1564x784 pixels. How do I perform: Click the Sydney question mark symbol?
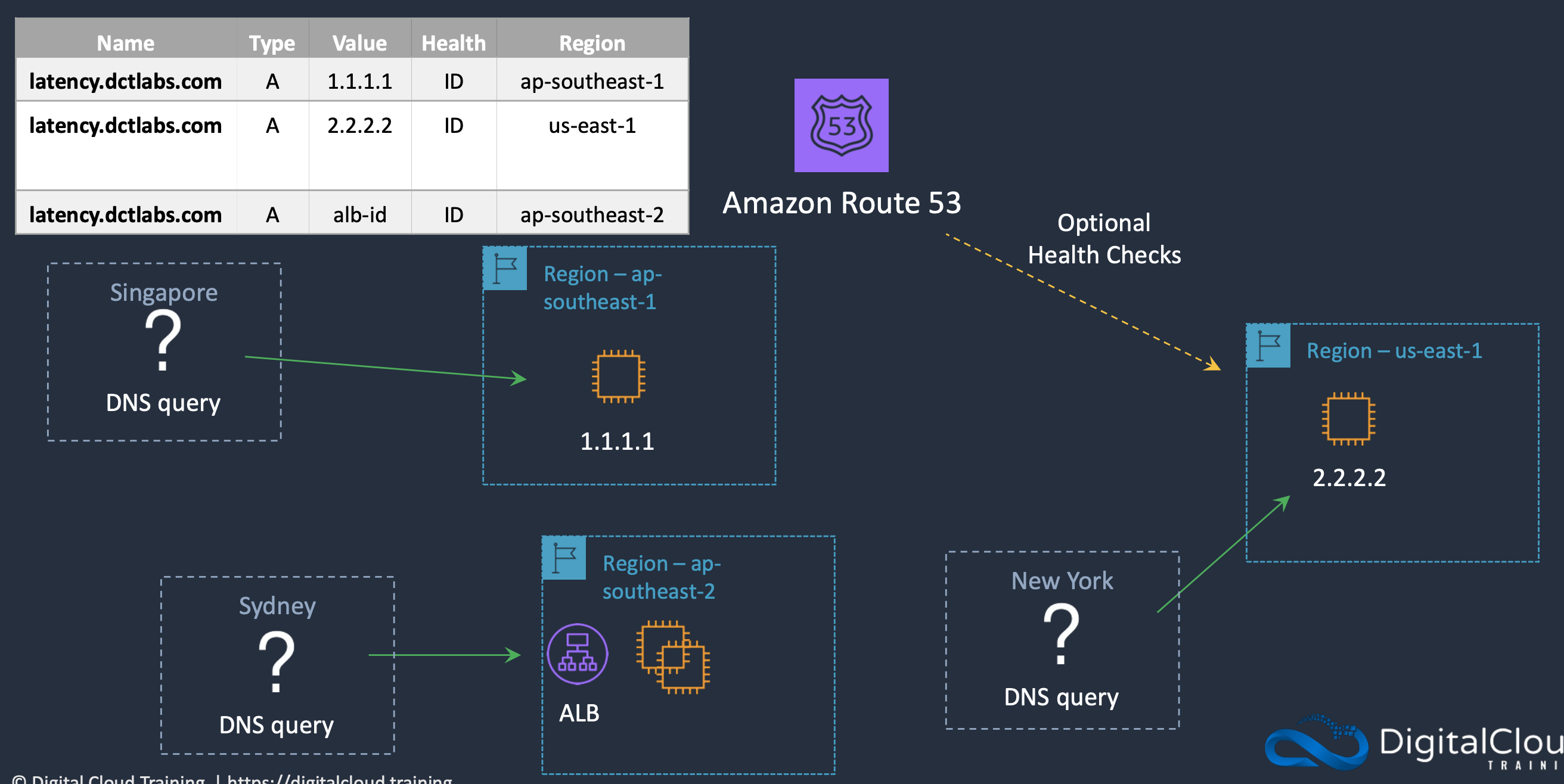tap(276, 661)
